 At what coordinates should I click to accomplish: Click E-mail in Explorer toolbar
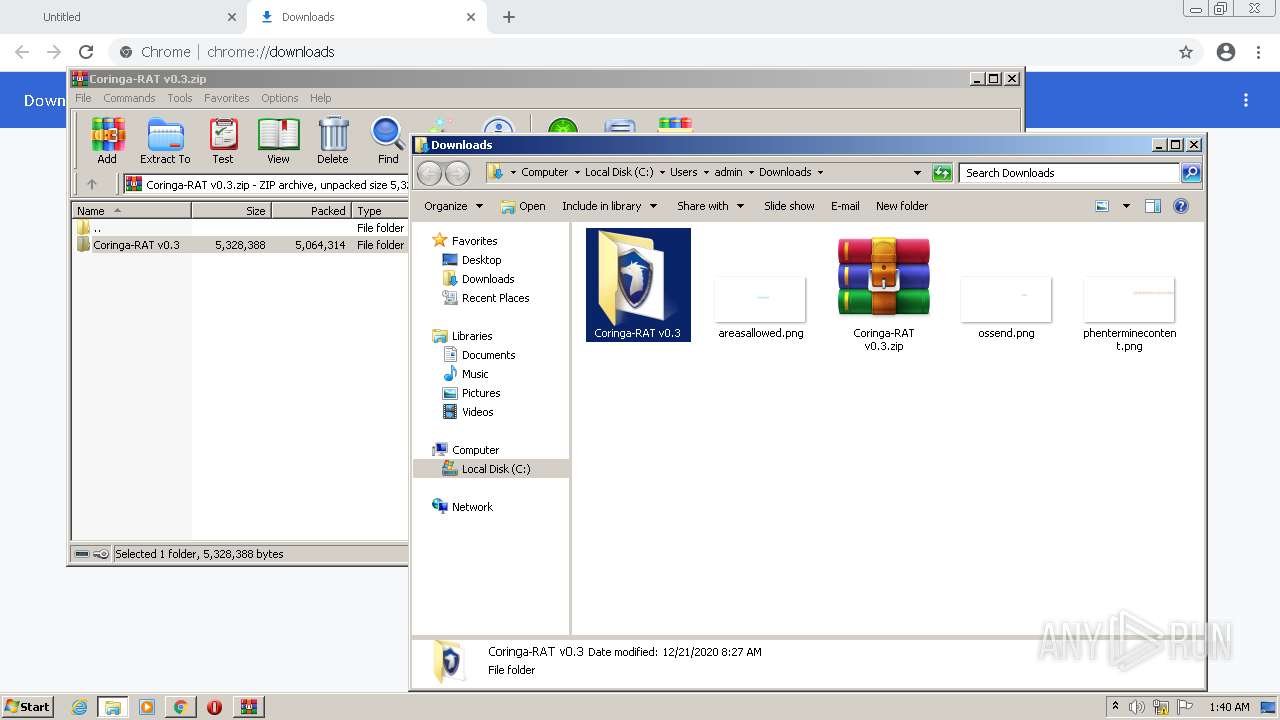[x=845, y=206]
